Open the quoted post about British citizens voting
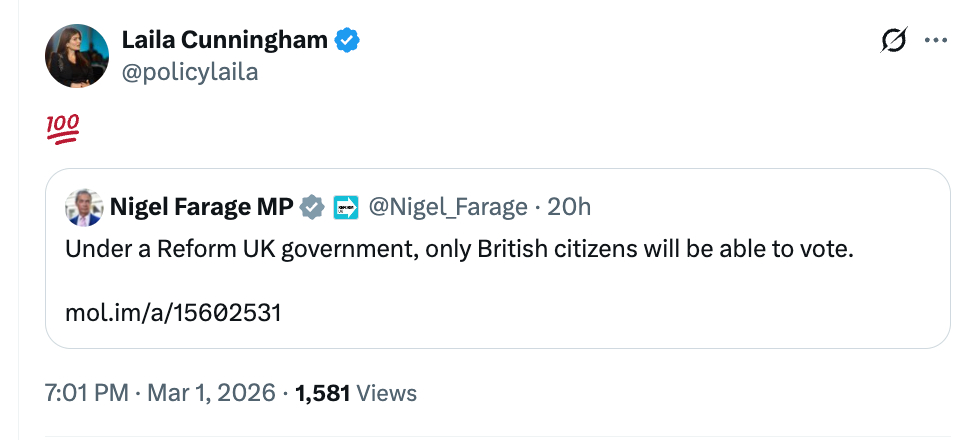Viewport: 966px width, 440px height. (x=458, y=249)
